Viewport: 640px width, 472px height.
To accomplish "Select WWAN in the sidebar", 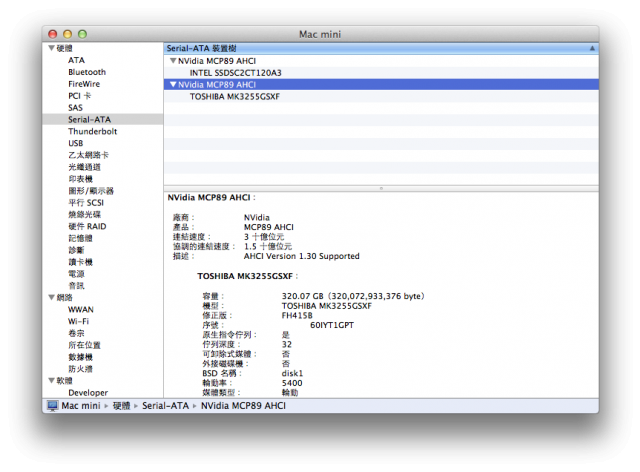I will [81, 309].
